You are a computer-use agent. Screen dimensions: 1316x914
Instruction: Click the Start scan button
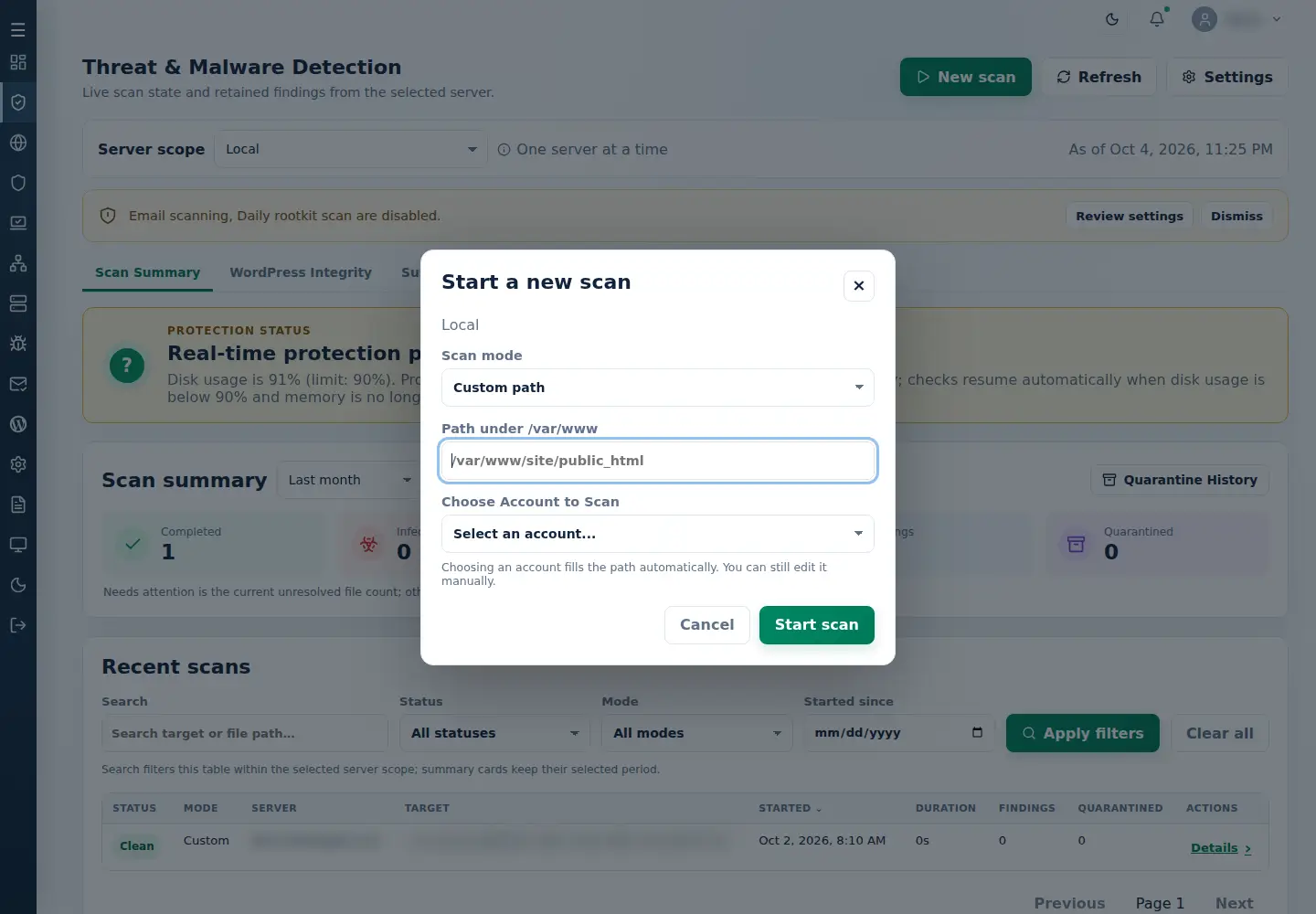[817, 625]
